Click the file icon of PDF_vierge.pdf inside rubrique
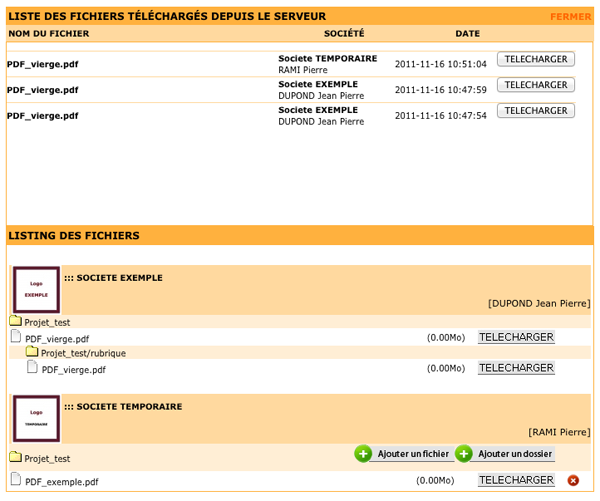600x501 pixels. (x=31, y=368)
